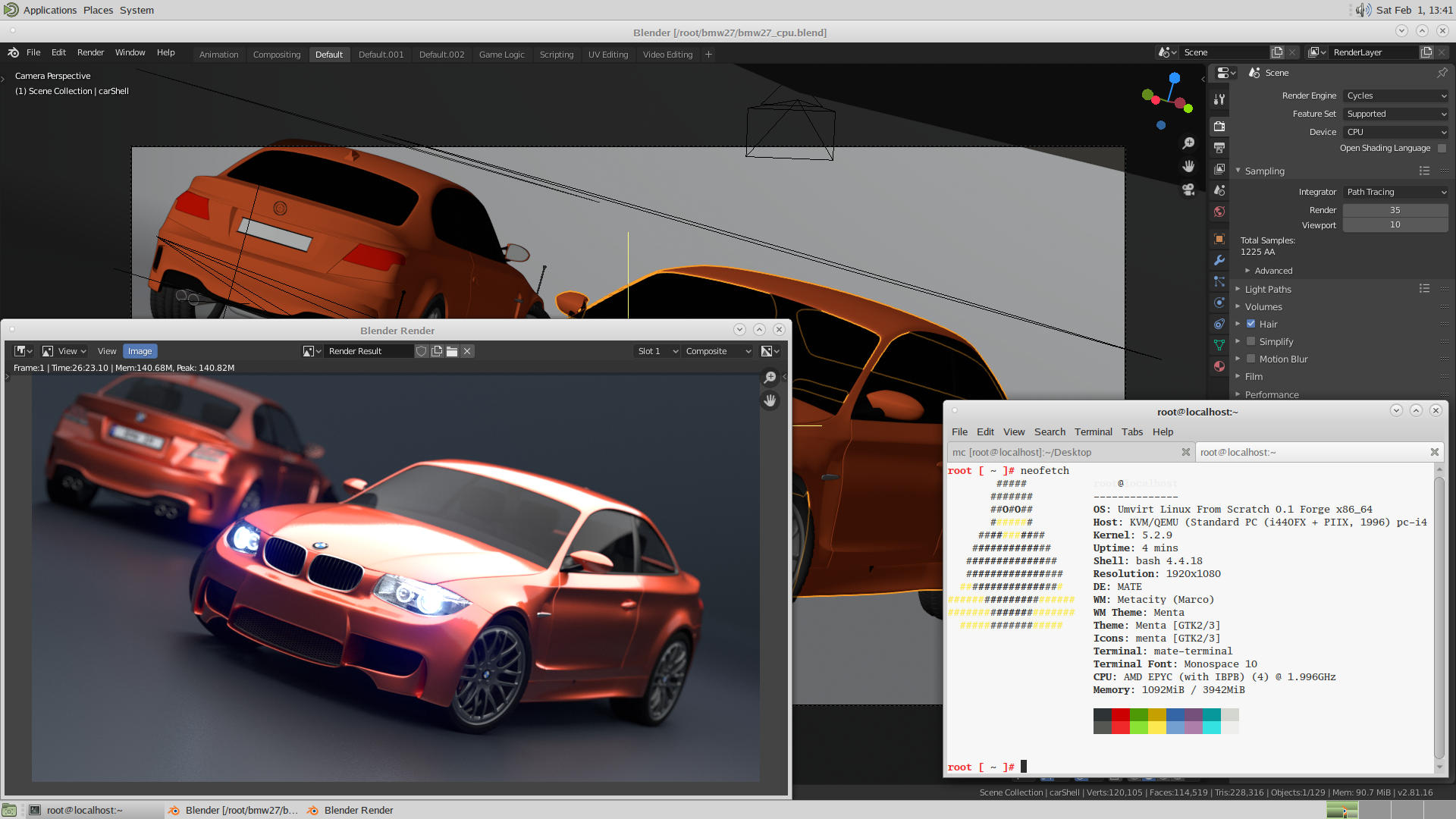Open display channels dropdown in Blender Render
This screenshot has height=819, width=1456.
click(x=770, y=351)
